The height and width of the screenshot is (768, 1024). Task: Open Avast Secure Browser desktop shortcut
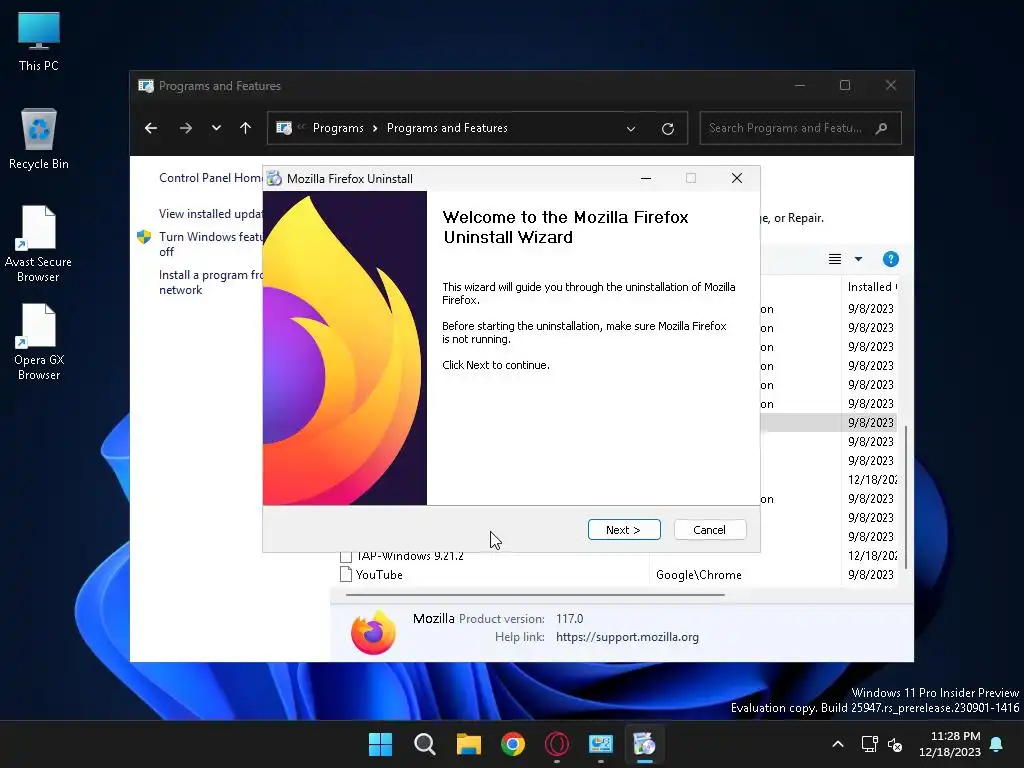point(39,244)
